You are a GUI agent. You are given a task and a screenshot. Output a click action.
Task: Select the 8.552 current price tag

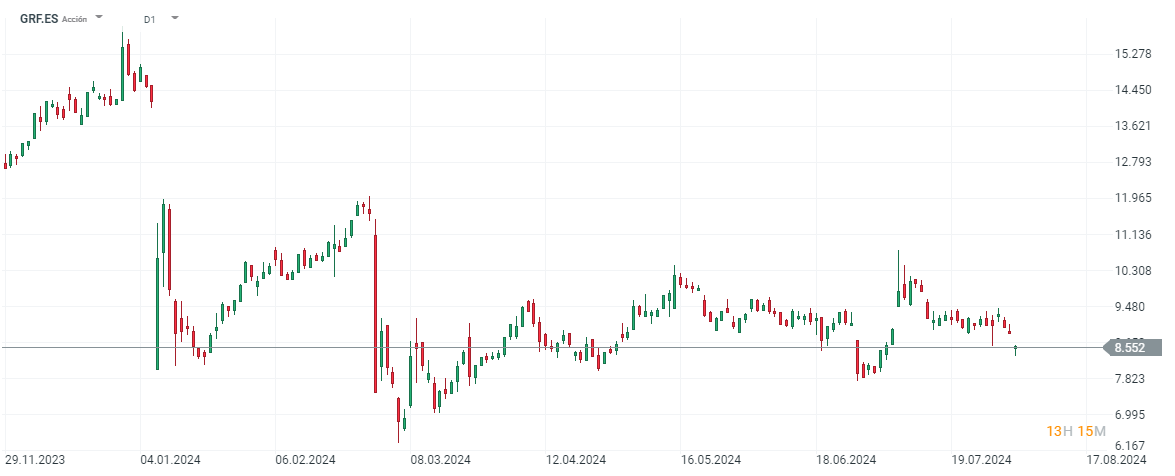(x=1130, y=347)
